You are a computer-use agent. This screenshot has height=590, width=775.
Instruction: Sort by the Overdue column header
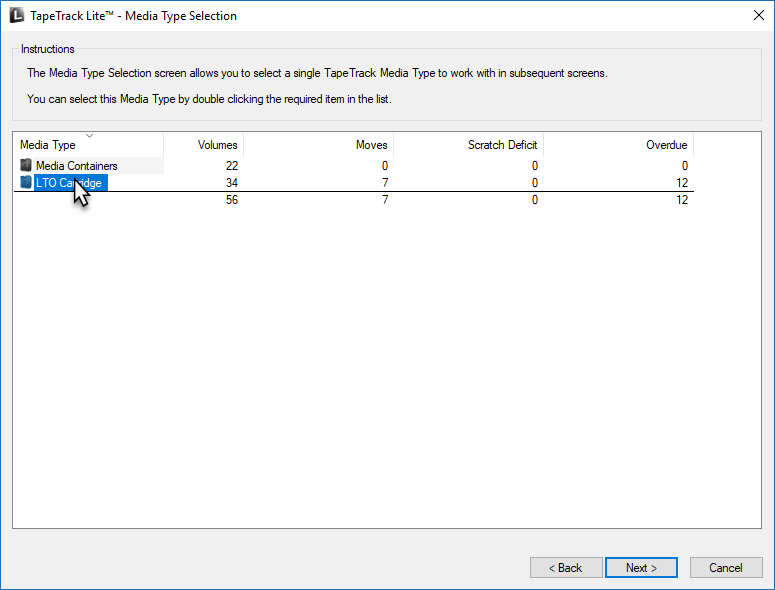[x=618, y=145]
